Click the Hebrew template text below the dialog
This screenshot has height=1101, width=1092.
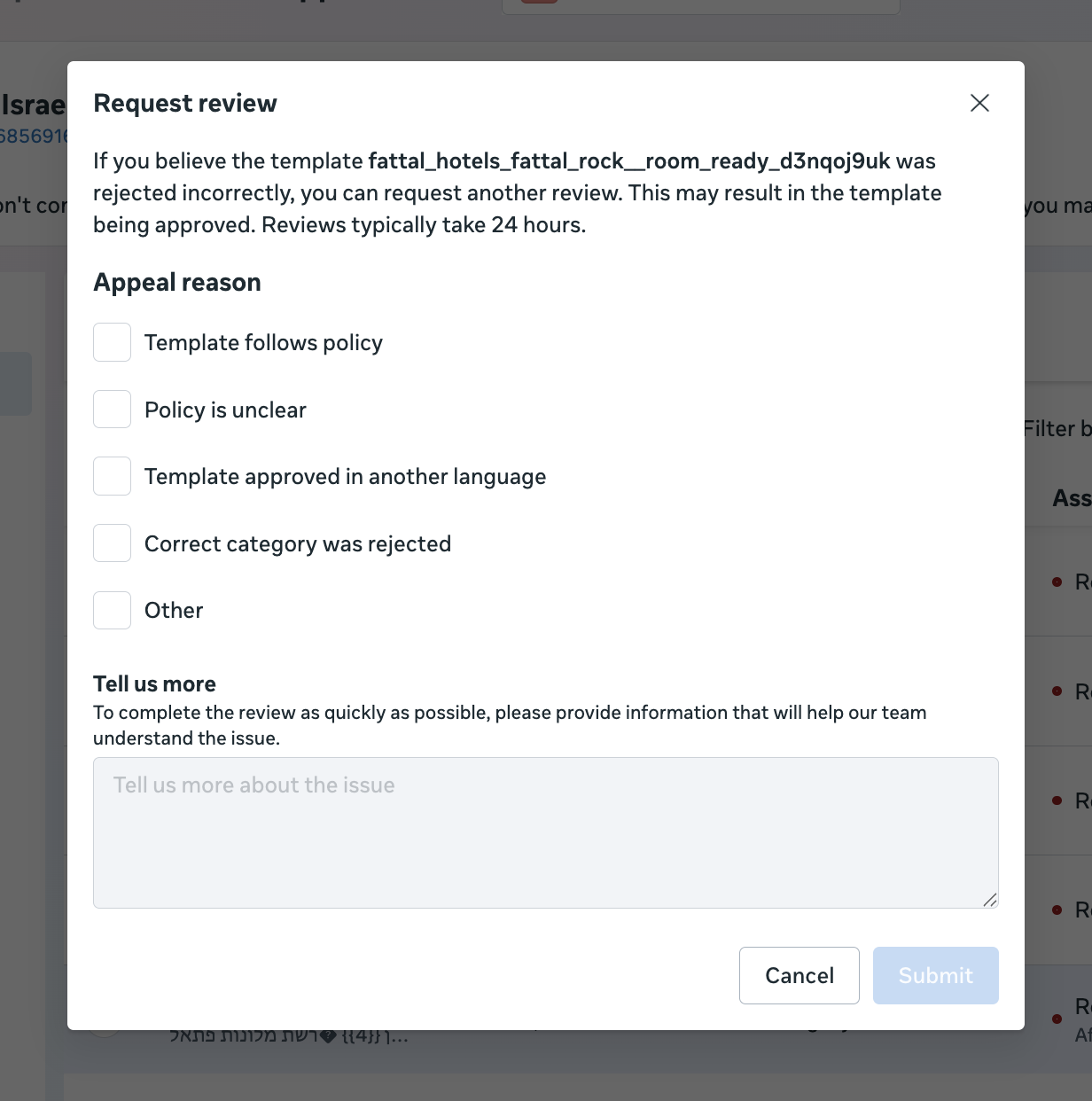(x=288, y=1035)
